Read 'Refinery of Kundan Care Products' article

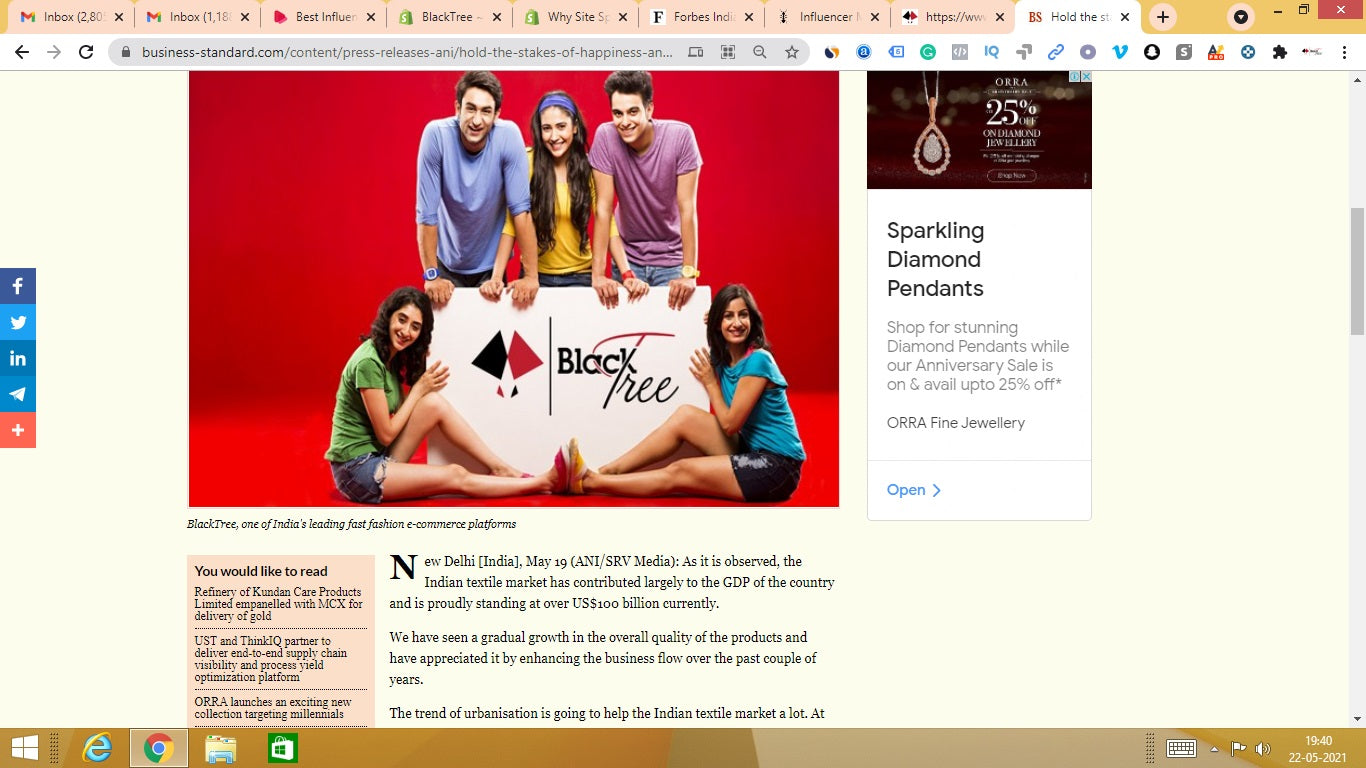pyautogui.click(x=279, y=604)
